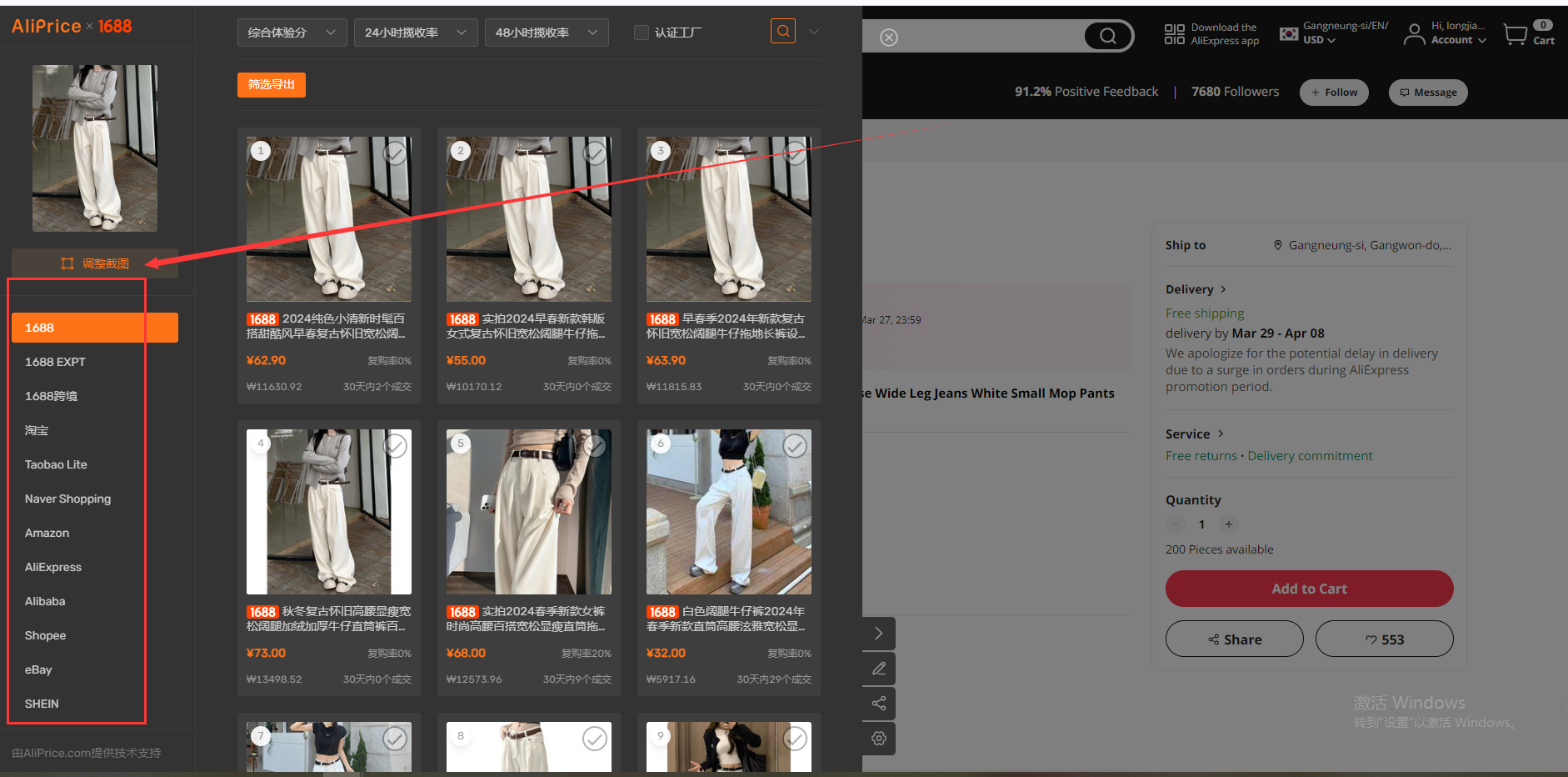
Task: Select the 1688 source tab
Action: (x=95, y=328)
